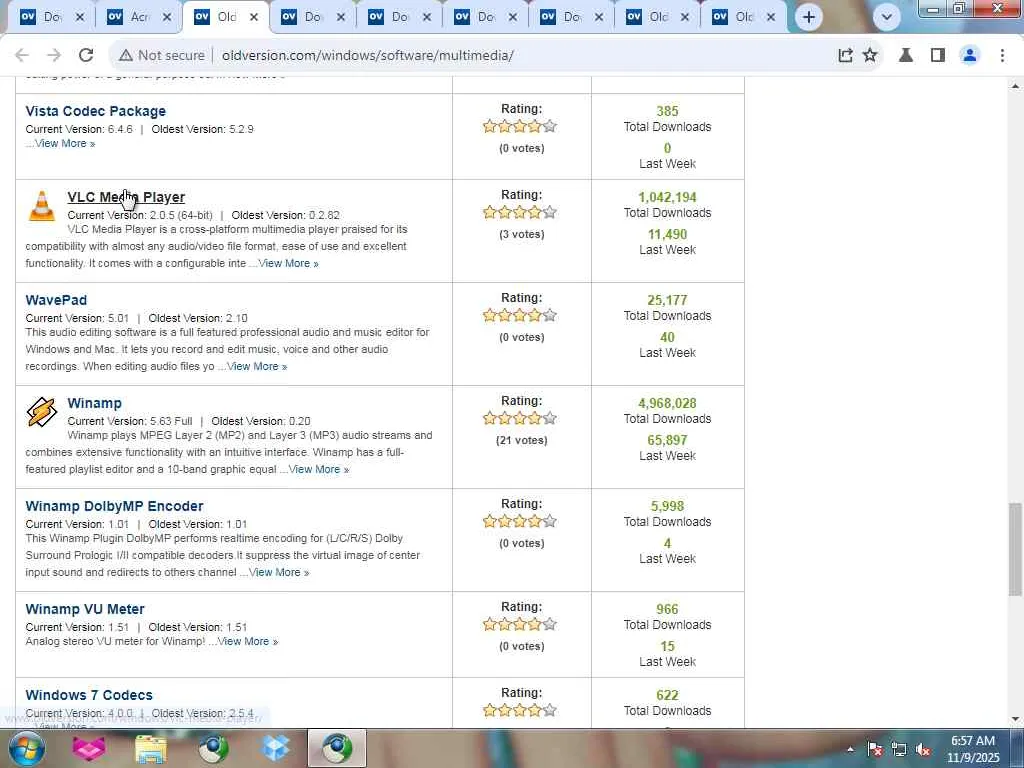
Task: Toggle the browser side panel
Action: click(x=938, y=56)
